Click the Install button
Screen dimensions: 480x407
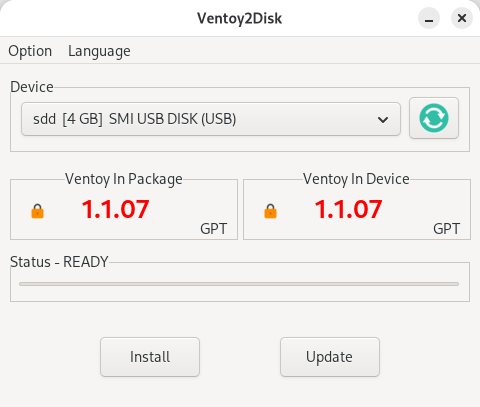click(x=150, y=357)
